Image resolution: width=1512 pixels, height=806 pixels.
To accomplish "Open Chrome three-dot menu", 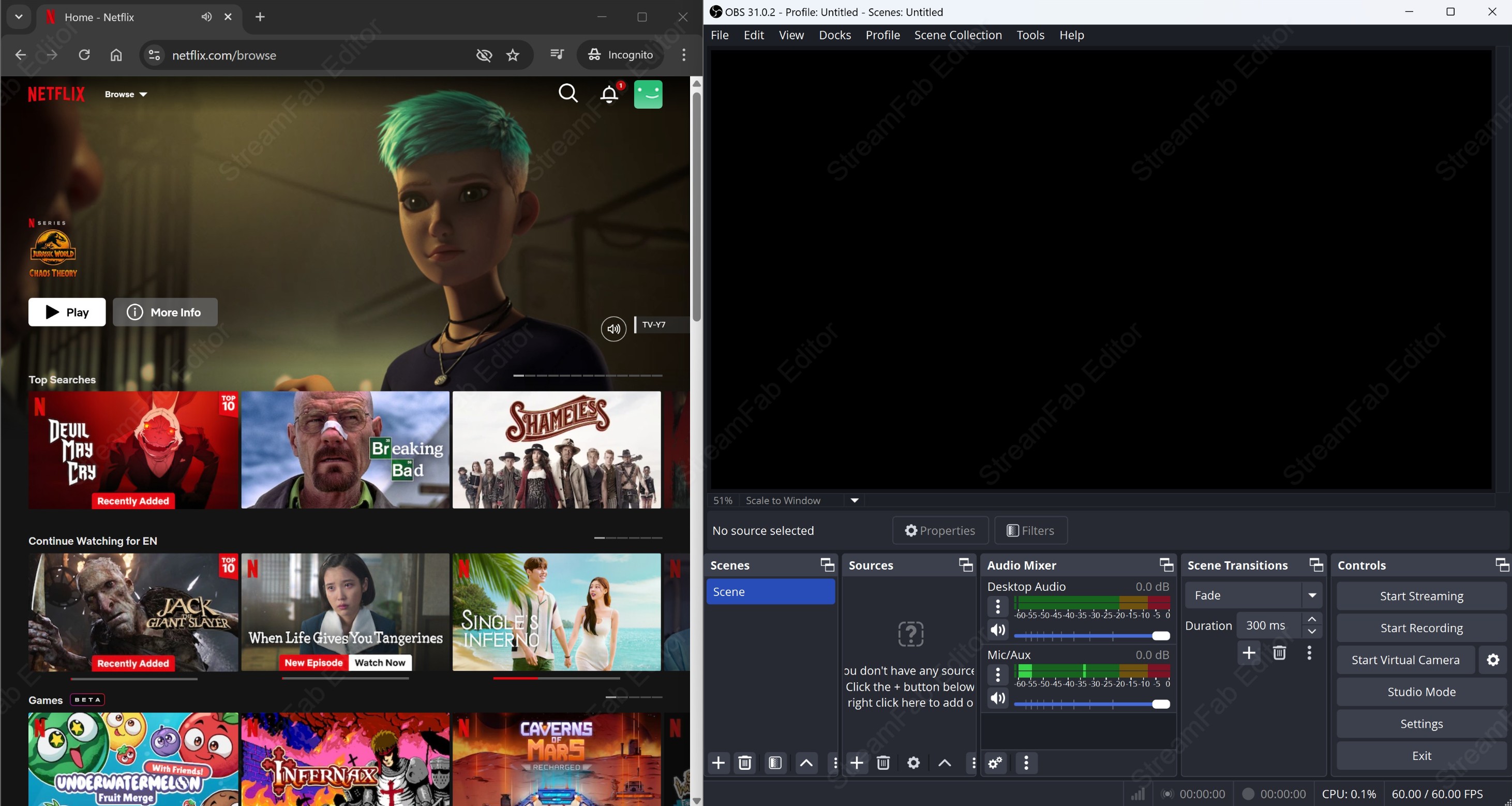I will tap(684, 55).
